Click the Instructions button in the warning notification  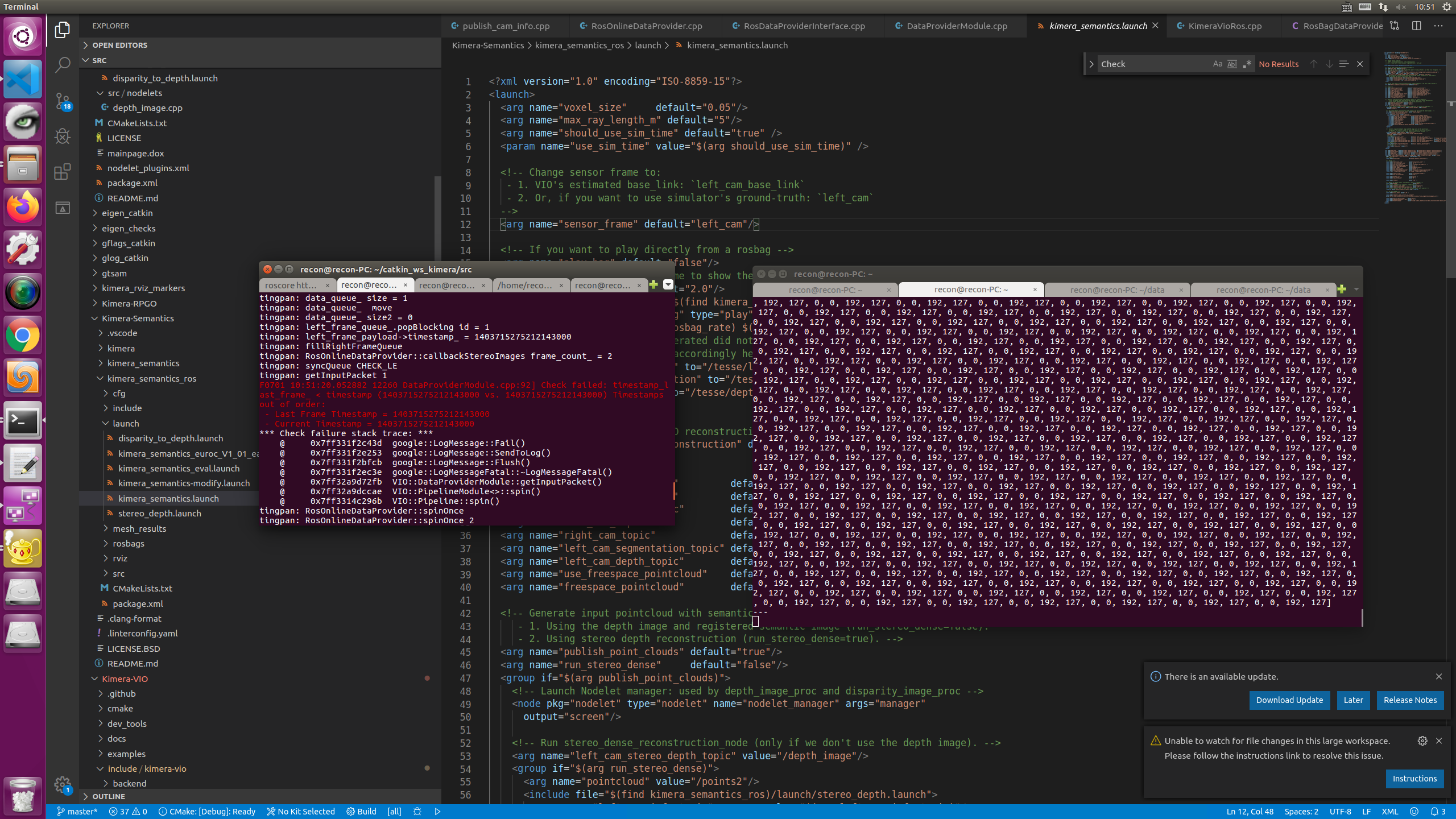click(1414, 779)
